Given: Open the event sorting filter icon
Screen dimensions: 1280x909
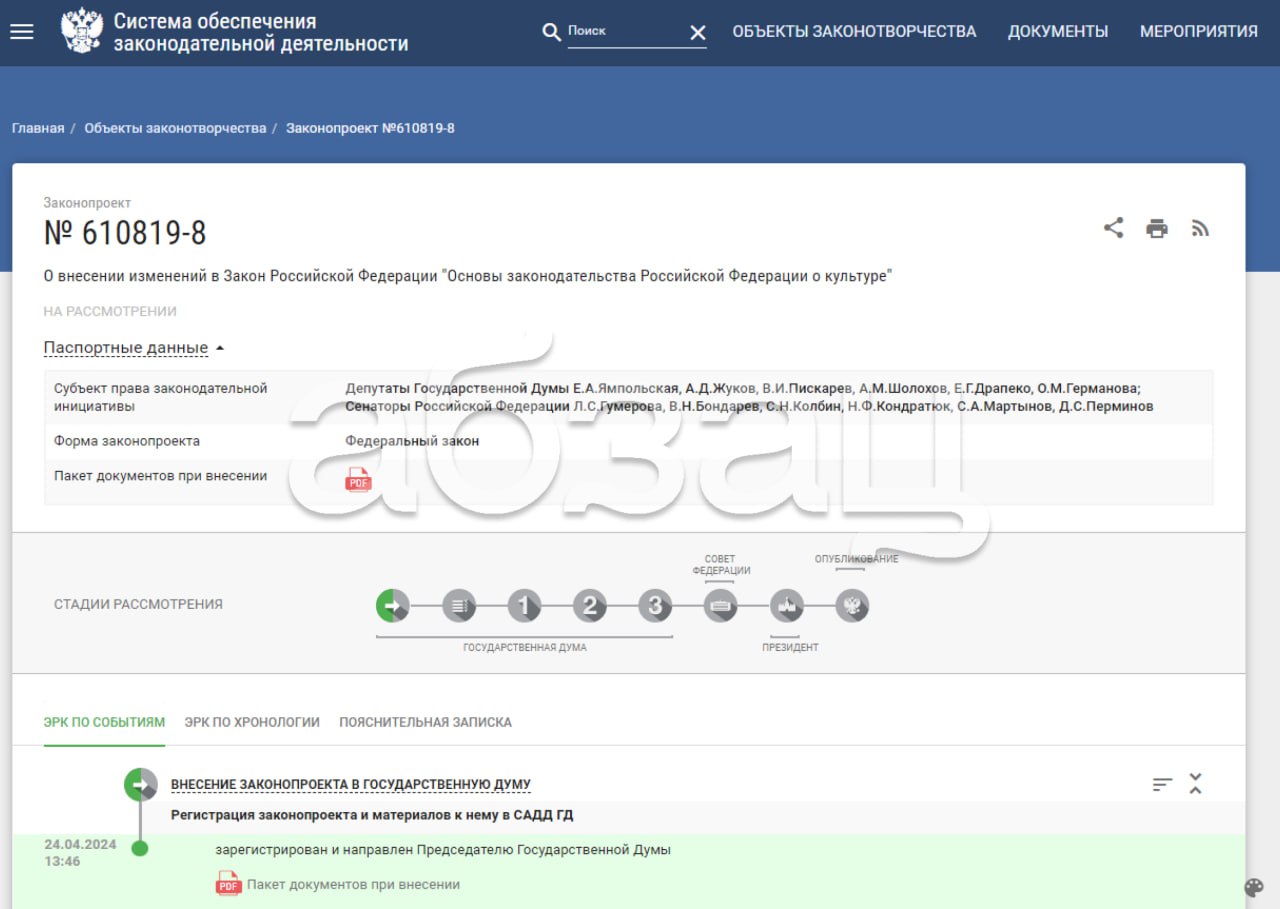Looking at the screenshot, I should pos(1162,784).
